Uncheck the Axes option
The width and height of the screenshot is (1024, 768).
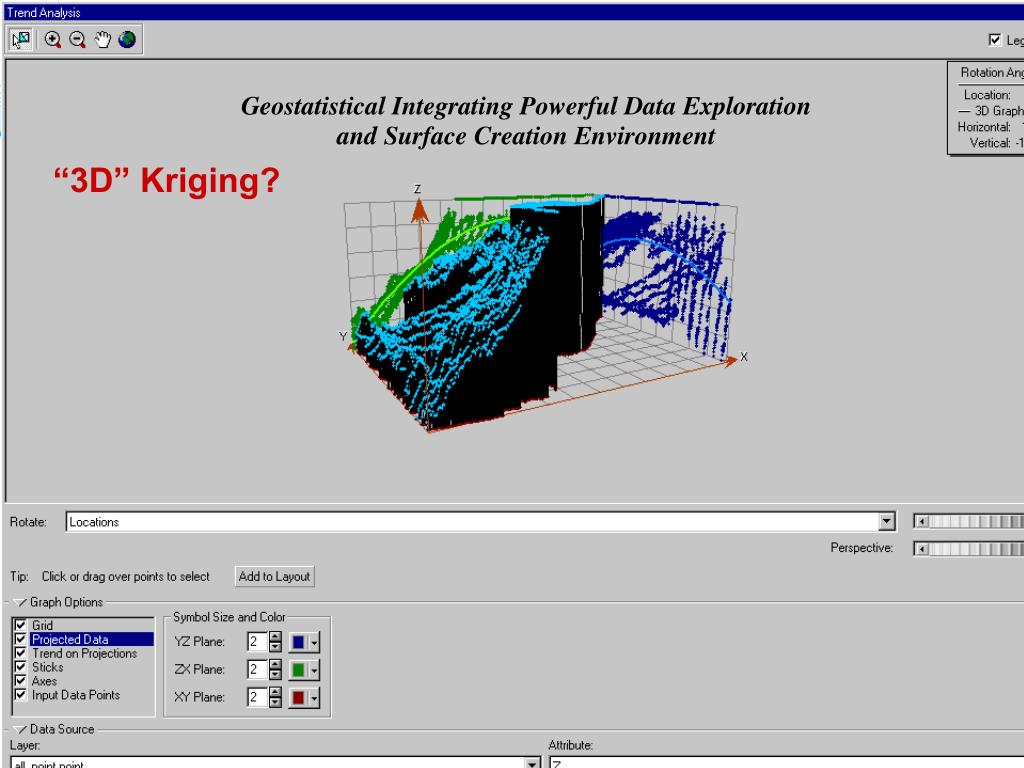[20, 680]
